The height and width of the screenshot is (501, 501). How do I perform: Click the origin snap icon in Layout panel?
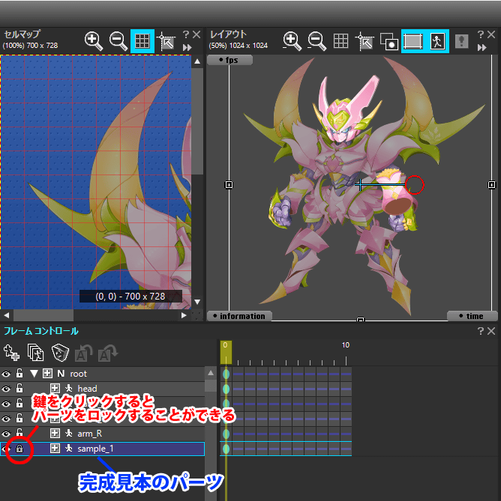[x=364, y=41]
